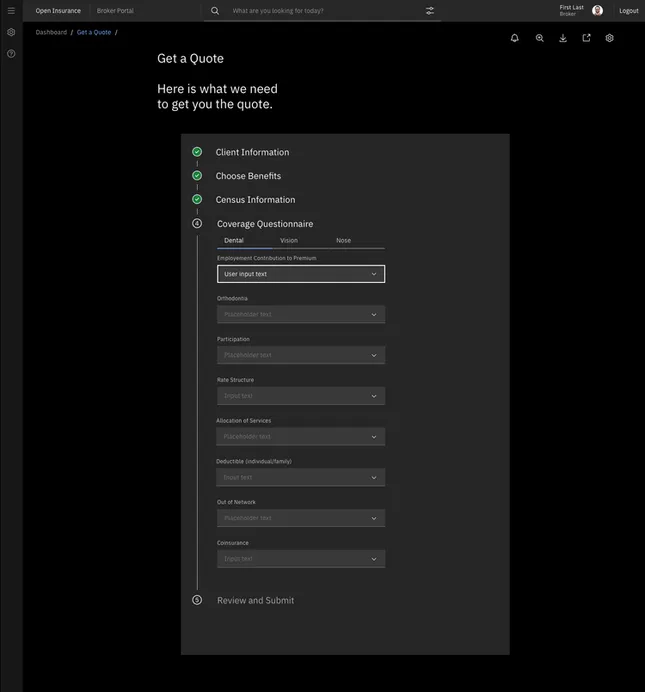Open the Participation dropdown
The width and height of the screenshot is (645, 692).
click(301, 355)
